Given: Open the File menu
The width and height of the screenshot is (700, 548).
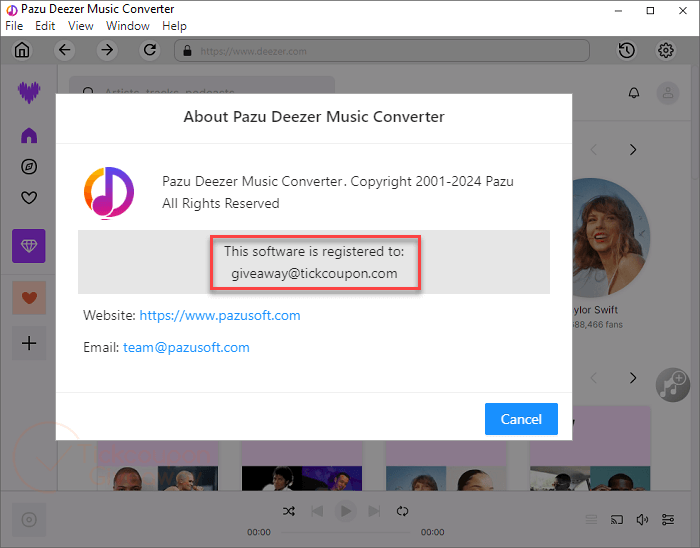Looking at the screenshot, I should (x=14, y=26).
